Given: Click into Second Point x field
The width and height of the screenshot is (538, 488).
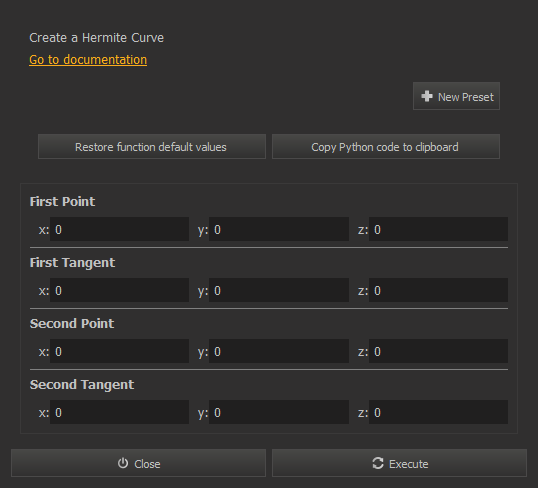Looking at the screenshot, I should click(x=119, y=351).
